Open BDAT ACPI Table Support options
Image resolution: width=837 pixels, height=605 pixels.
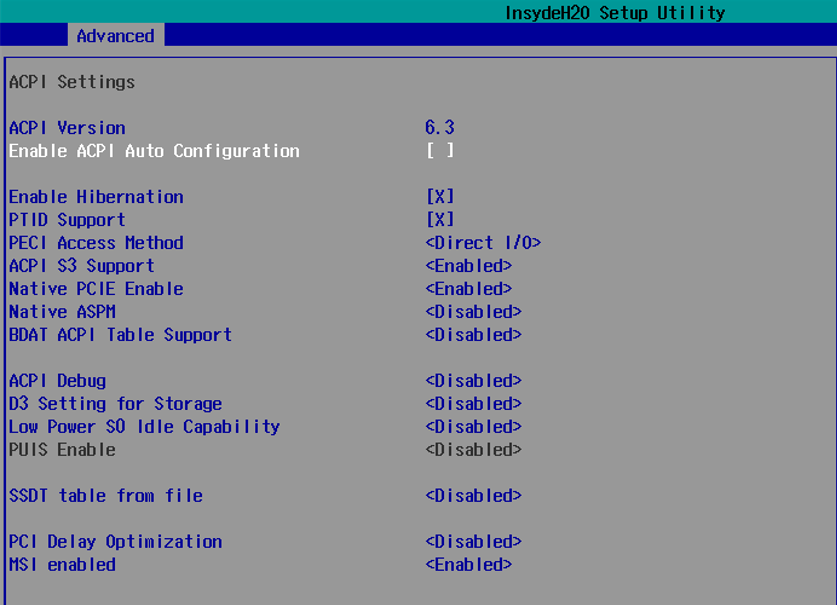[473, 335]
